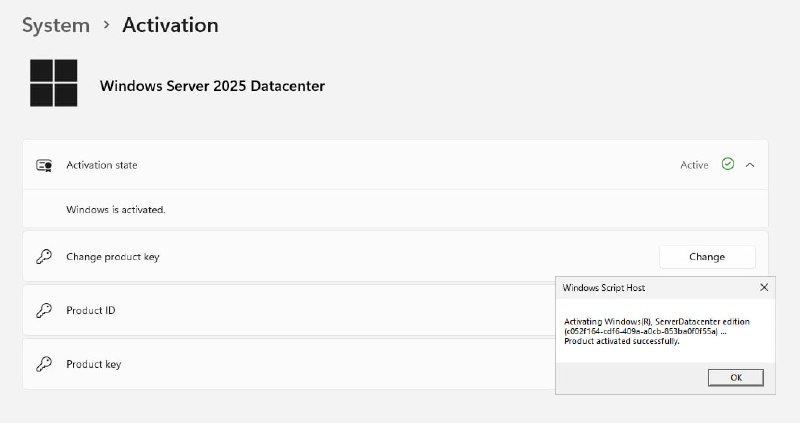Click the Change product key key icon
The width and height of the screenshot is (800, 423).
tap(44, 257)
